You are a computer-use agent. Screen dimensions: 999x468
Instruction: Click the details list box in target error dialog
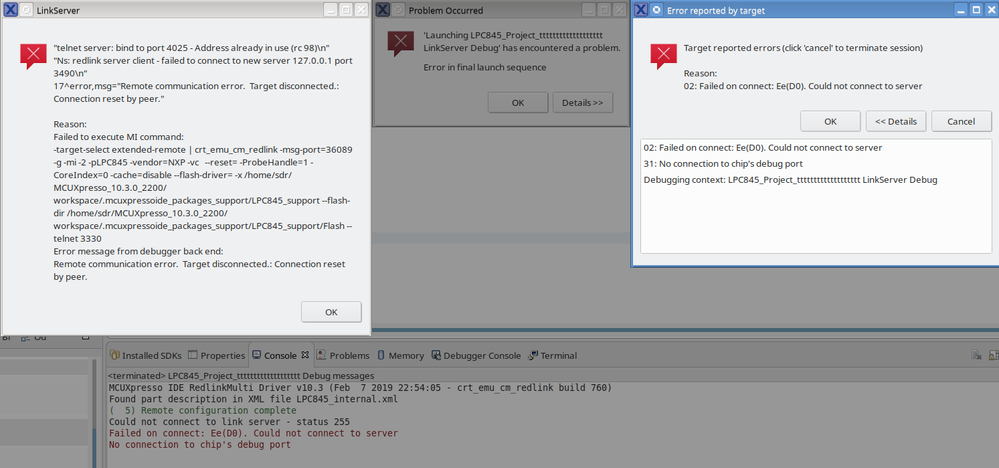click(816, 196)
